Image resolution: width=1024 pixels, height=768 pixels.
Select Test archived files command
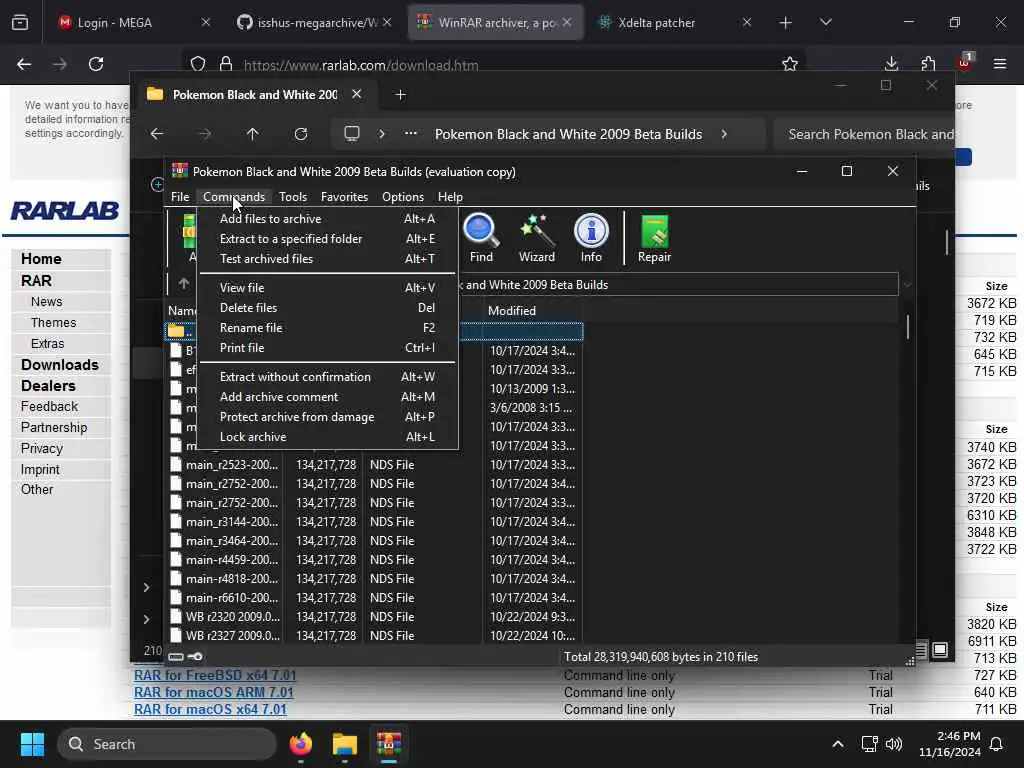327,259
